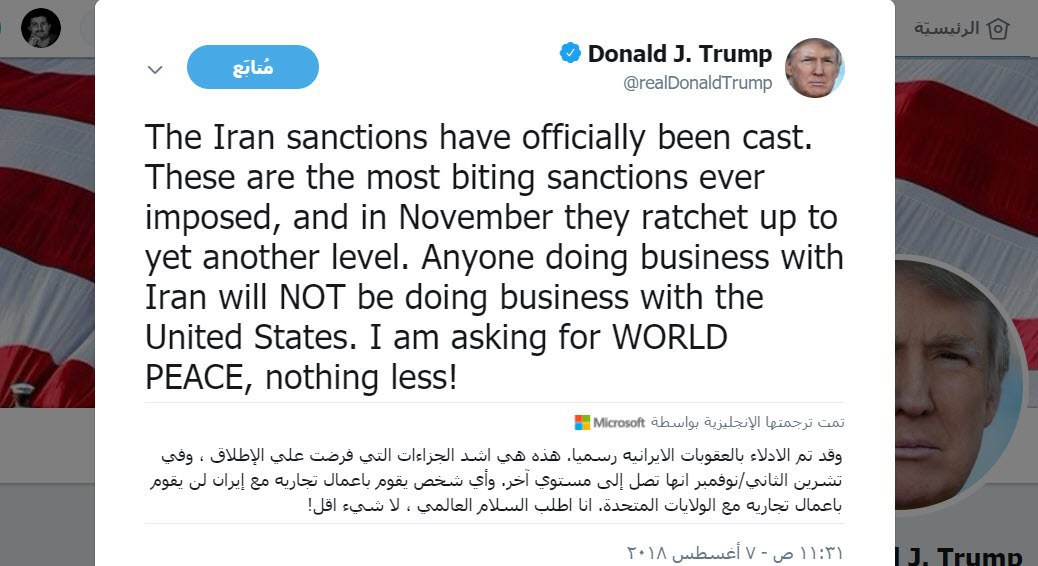
Task: Open the الرئيسية home tab
Action: coord(945,28)
